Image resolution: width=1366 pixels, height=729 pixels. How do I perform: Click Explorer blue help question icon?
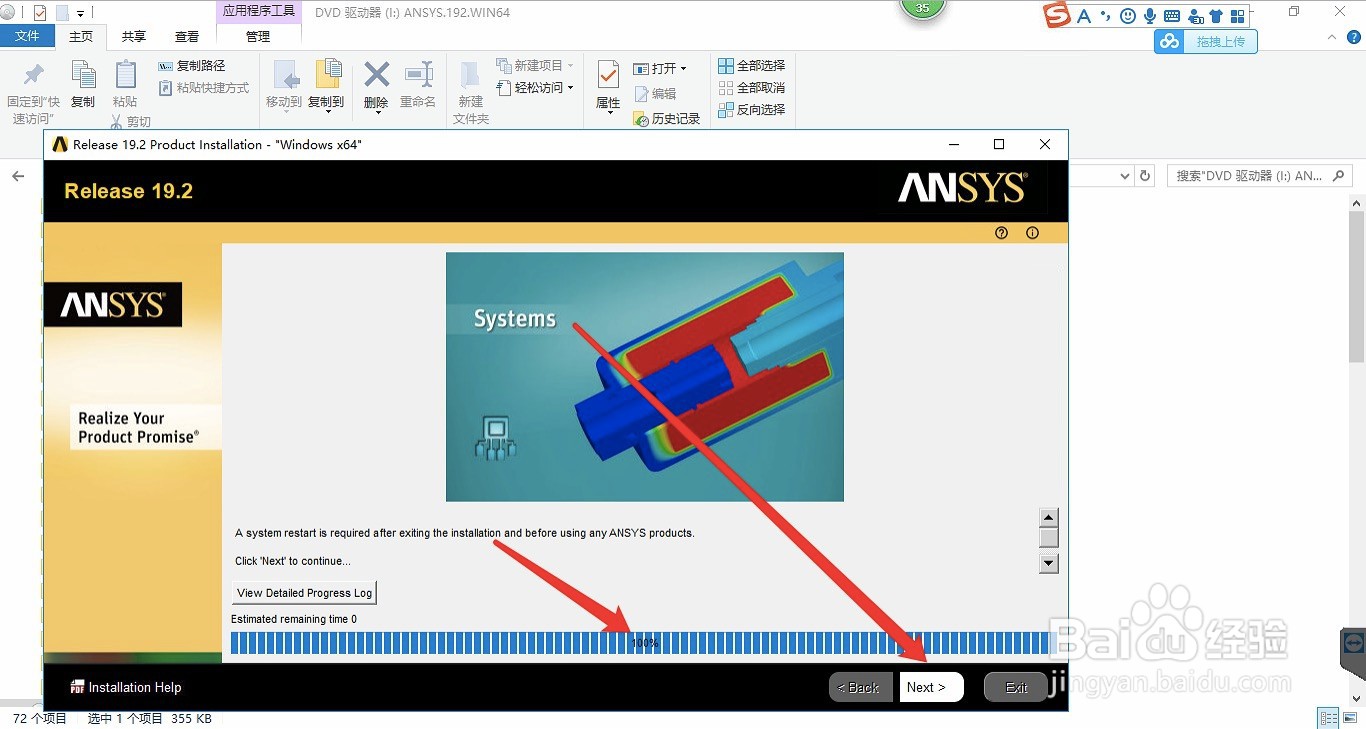pyautogui.click(x=1352, y=37)
